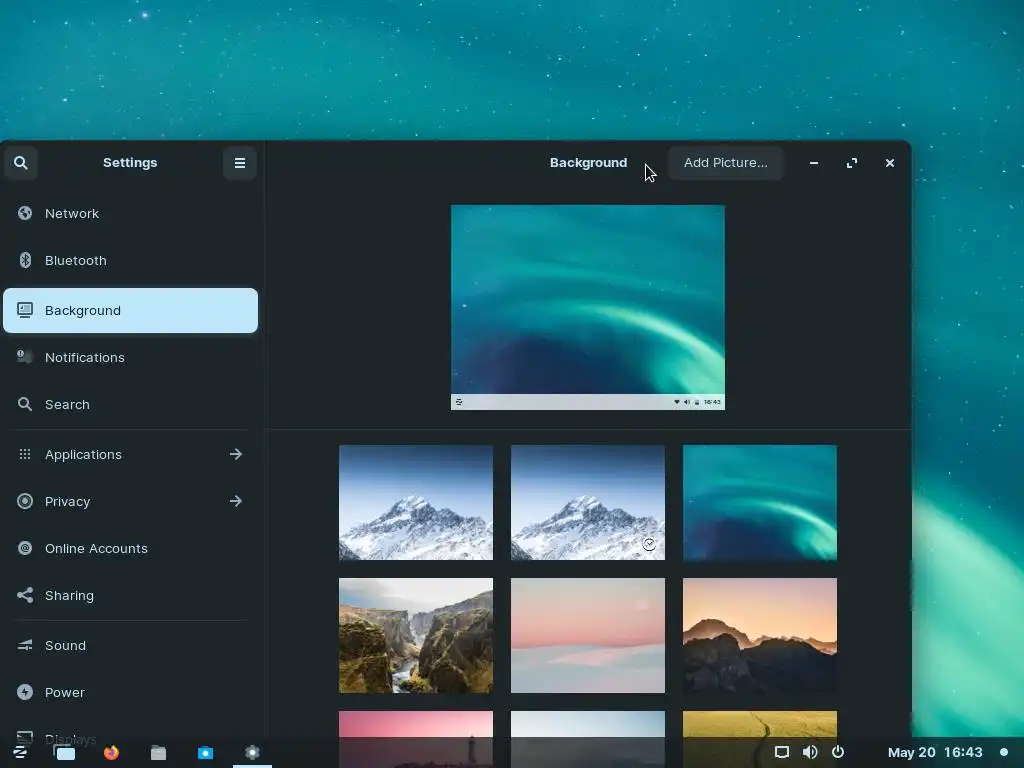Click the Sound icon in sidebar
Screen dimensions: 1024x768
25,645
